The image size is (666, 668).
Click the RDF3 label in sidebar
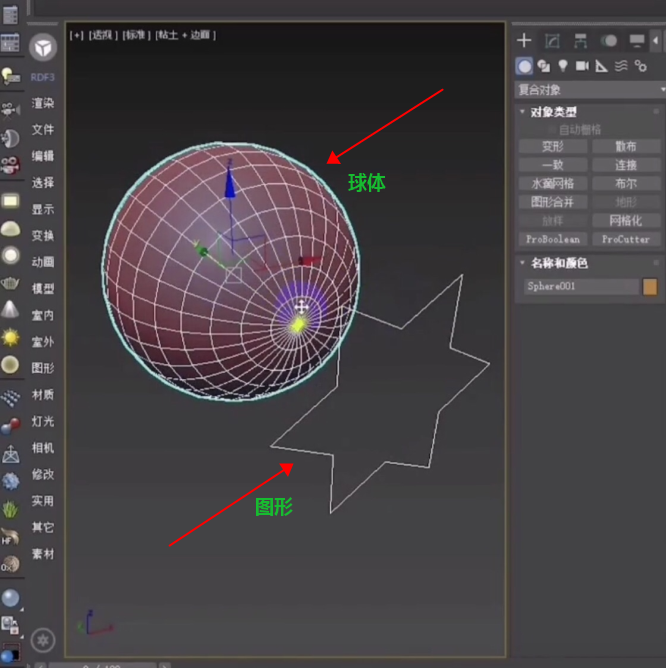click(x=43, y=77)
